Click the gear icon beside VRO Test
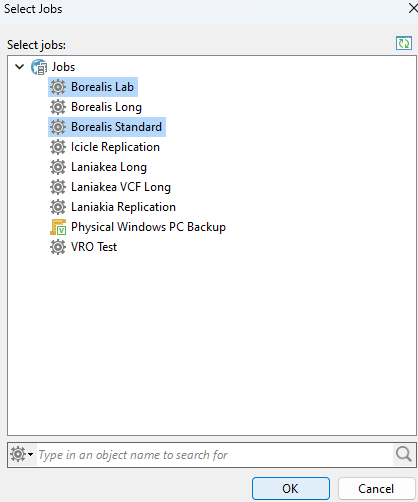 (58, 247)
